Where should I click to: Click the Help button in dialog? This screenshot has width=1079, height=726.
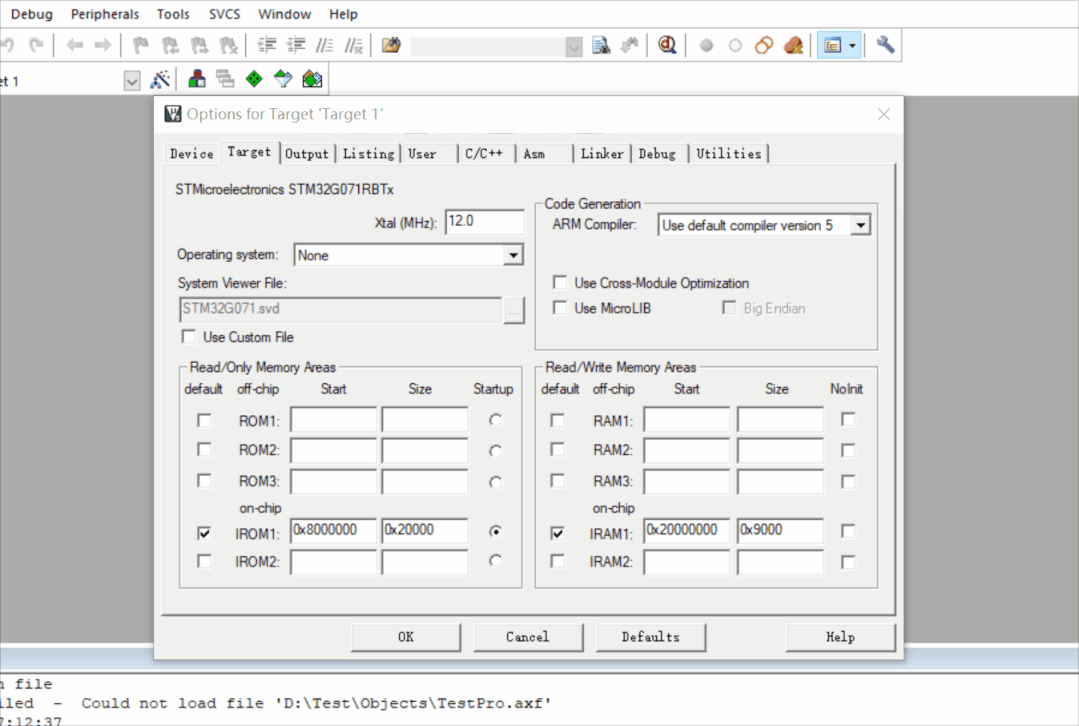[x=840, y=637]
